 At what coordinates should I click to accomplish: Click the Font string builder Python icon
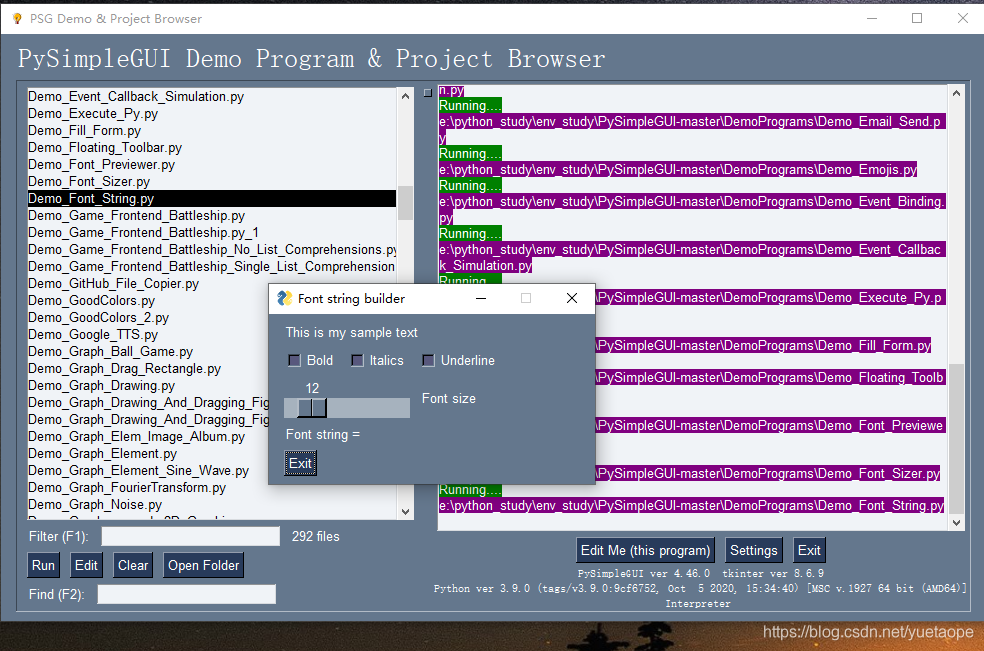(x=285, y=298)
